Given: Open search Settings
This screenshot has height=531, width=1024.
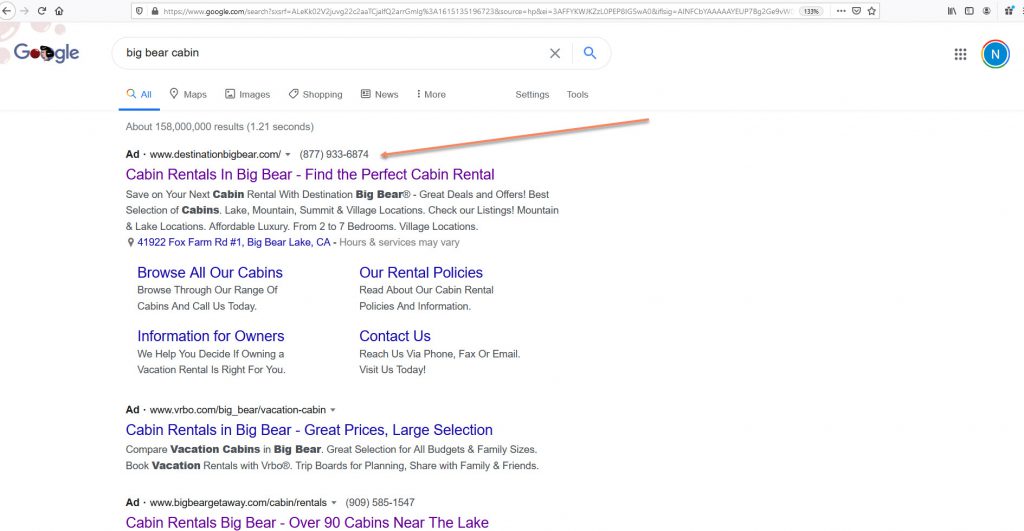Looking at the screenshot, I should coord(532,94).
